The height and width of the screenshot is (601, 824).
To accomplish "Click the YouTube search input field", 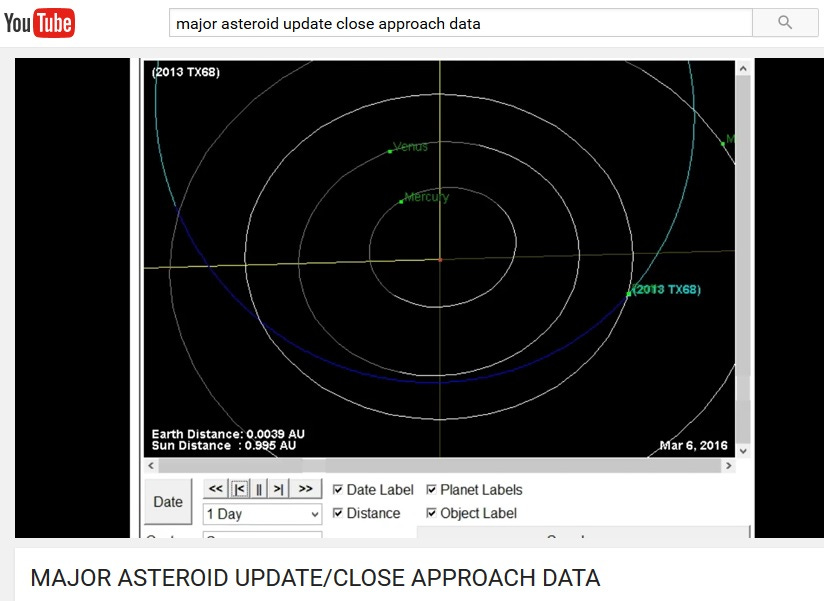I will pyautogui.click(x=461, y=23).
